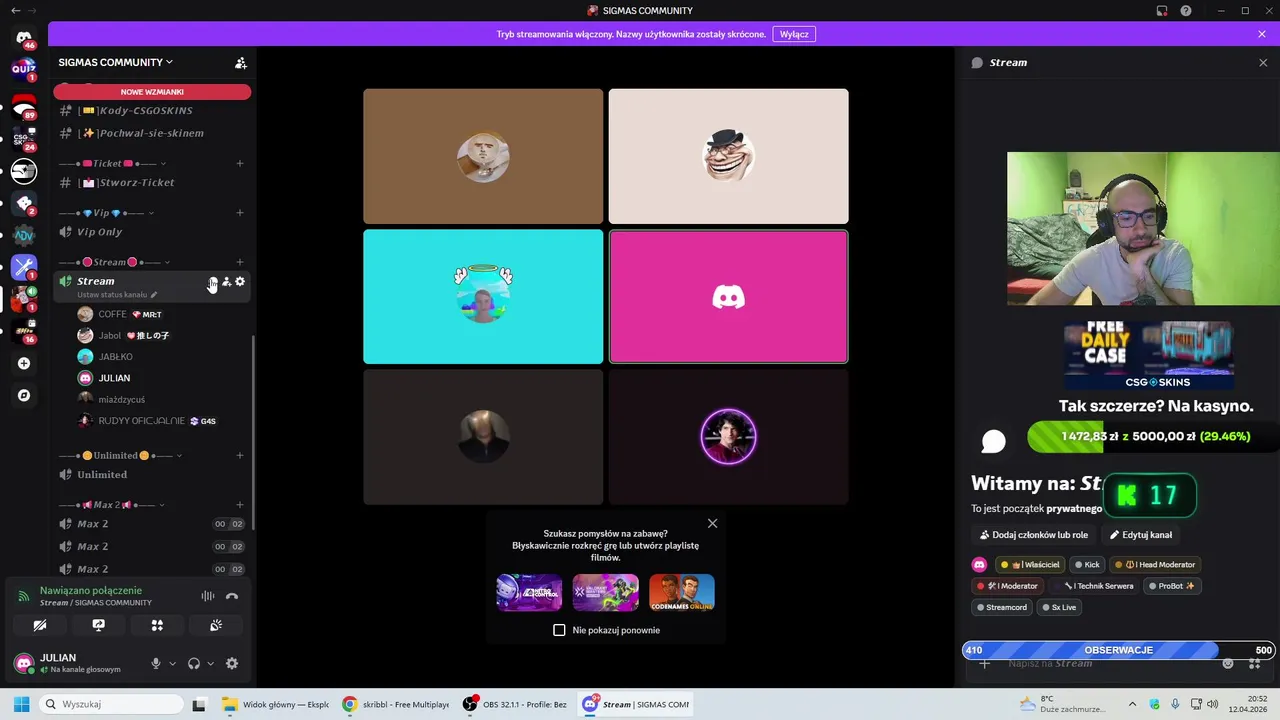The width and height of the screenshot is (1280, 720).
Task: Click 'Edytuj kanał' button
Action: 1141,535
